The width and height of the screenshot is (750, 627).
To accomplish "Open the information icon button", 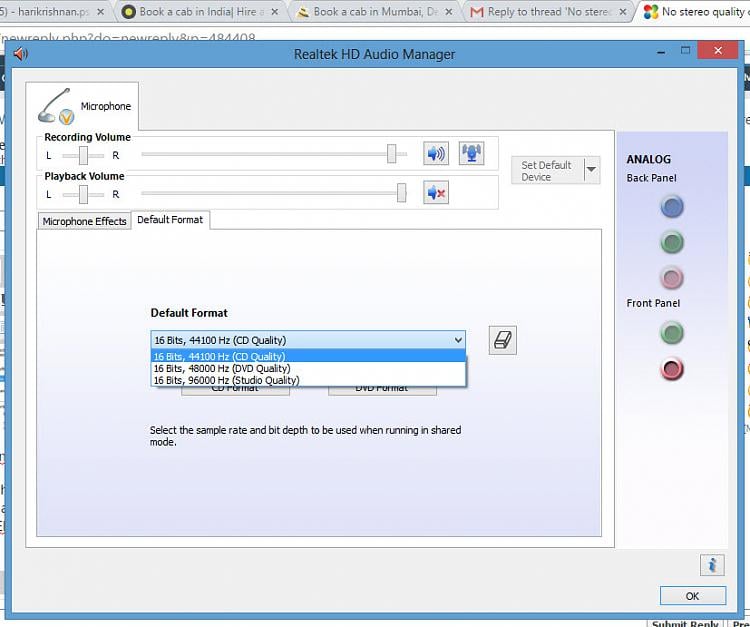I will pyautogui.click(x=712, y=565).
